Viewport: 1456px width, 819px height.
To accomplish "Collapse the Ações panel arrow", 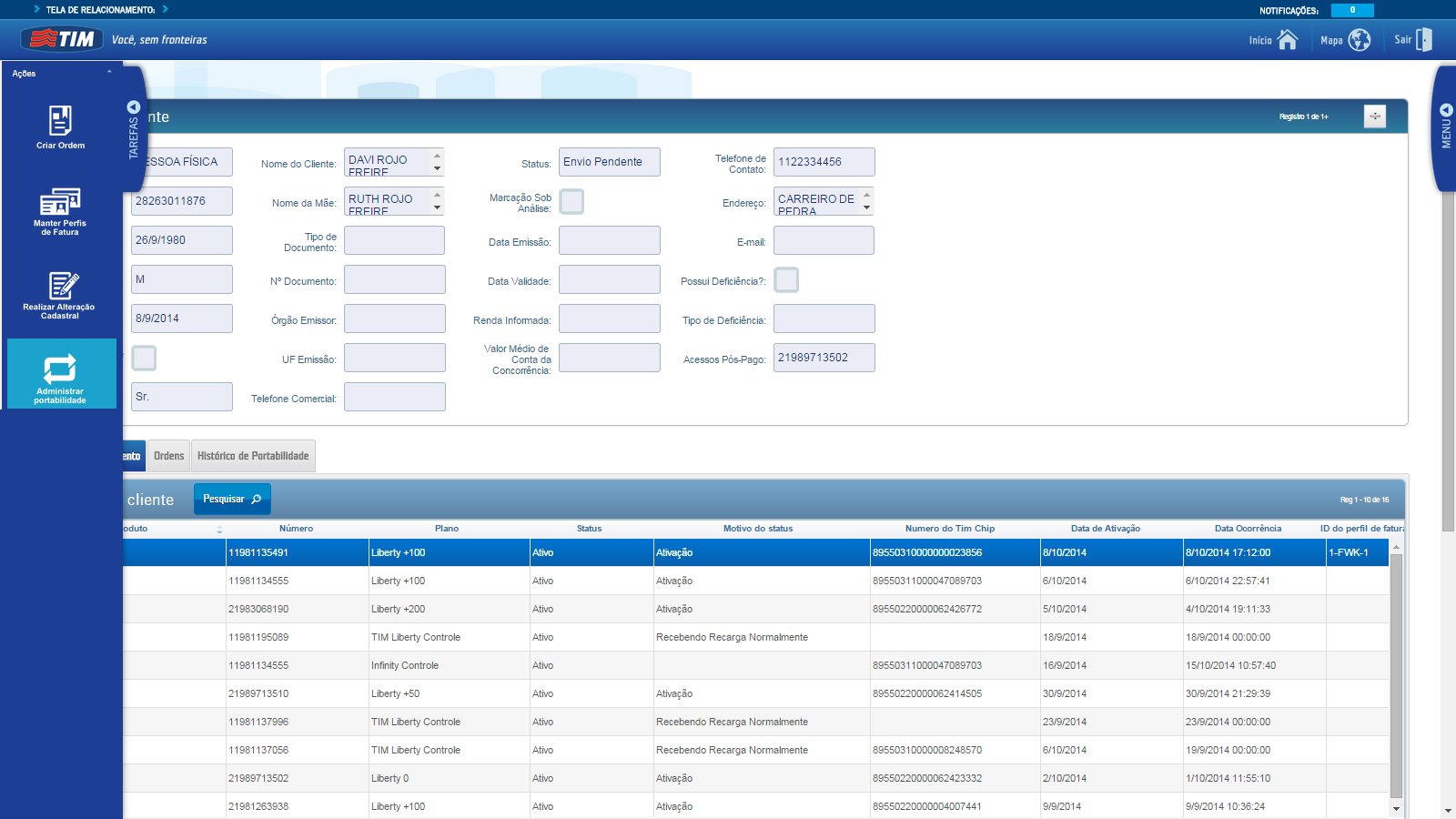I will [109, 72].
